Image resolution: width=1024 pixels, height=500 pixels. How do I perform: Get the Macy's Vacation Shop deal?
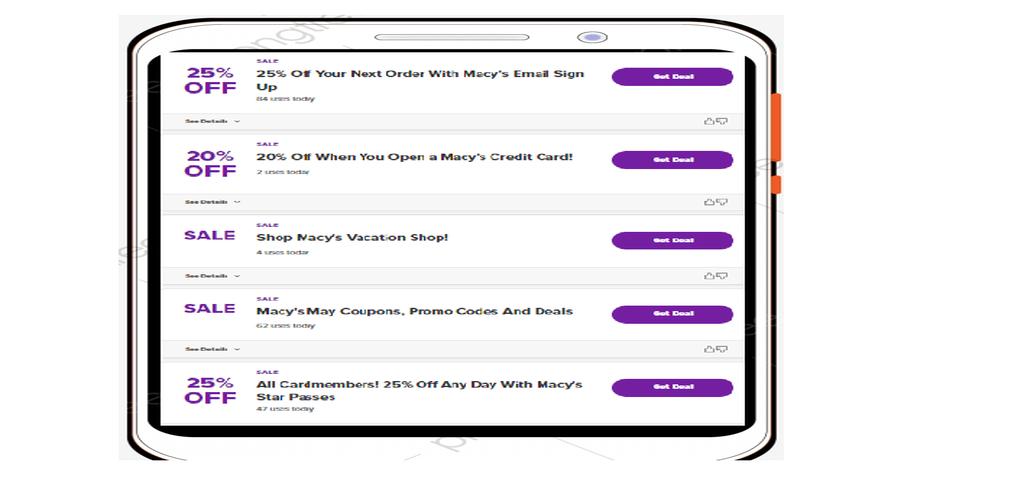coord(672,241)
